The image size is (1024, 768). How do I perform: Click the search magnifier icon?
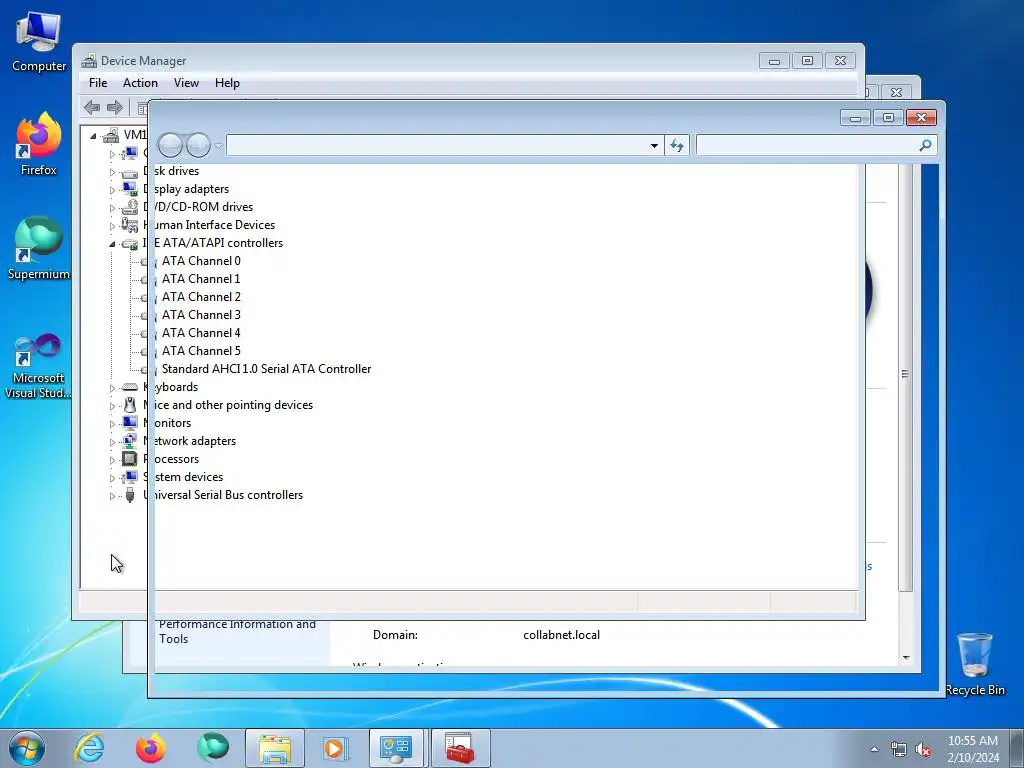pos(925,145)
